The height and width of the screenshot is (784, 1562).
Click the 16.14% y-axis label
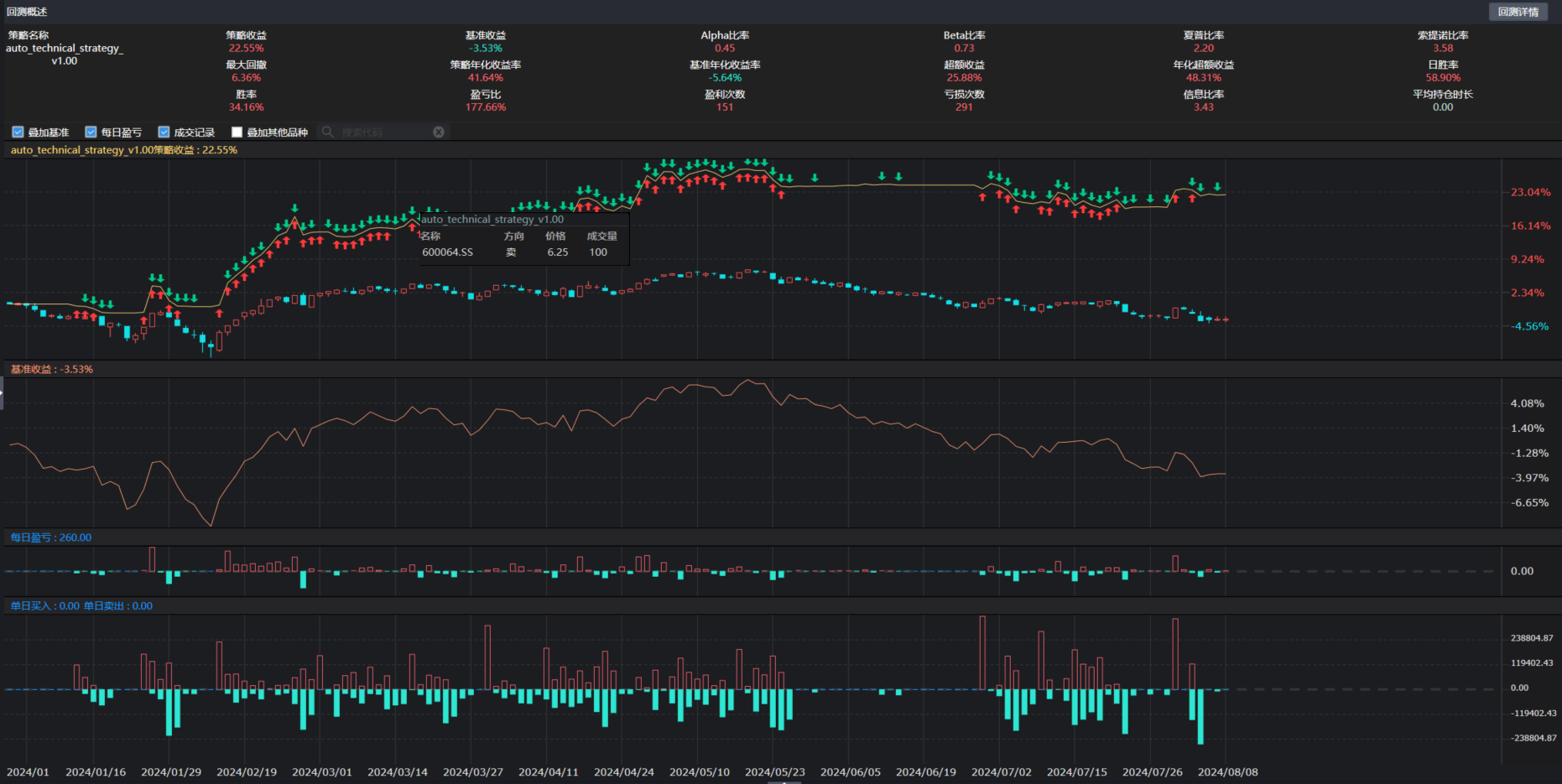(1531, 226)
